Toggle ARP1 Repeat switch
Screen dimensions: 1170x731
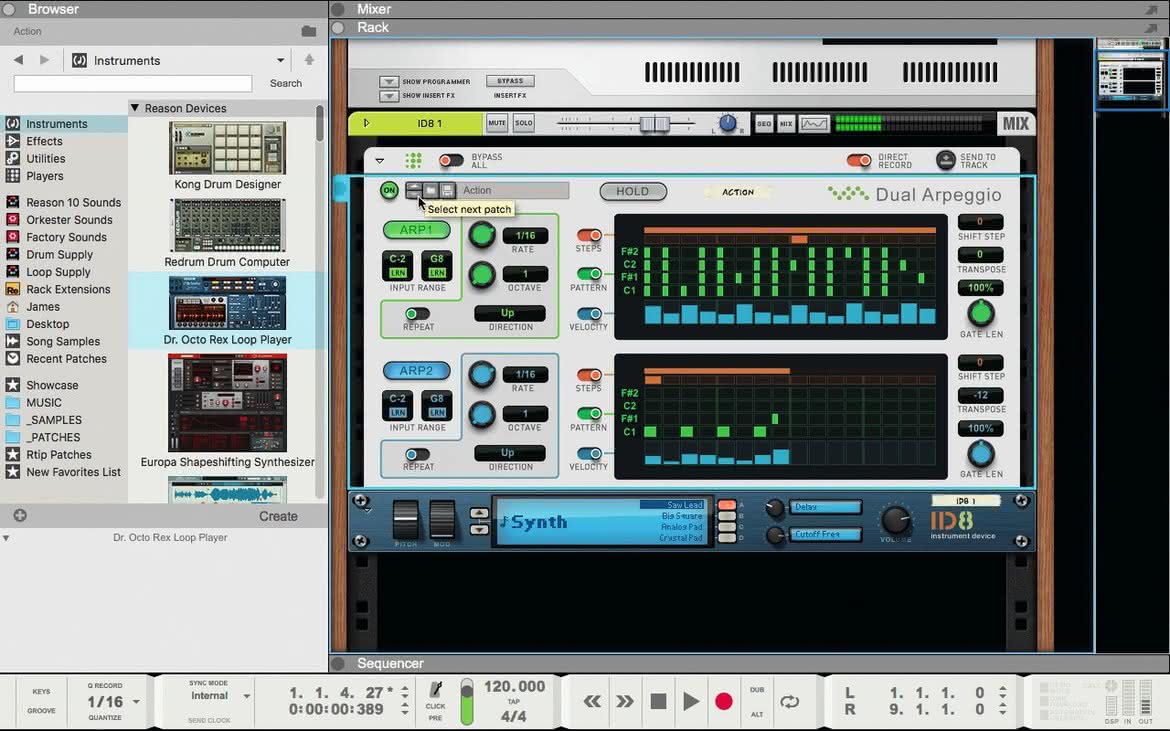click(x=417, y=314)
